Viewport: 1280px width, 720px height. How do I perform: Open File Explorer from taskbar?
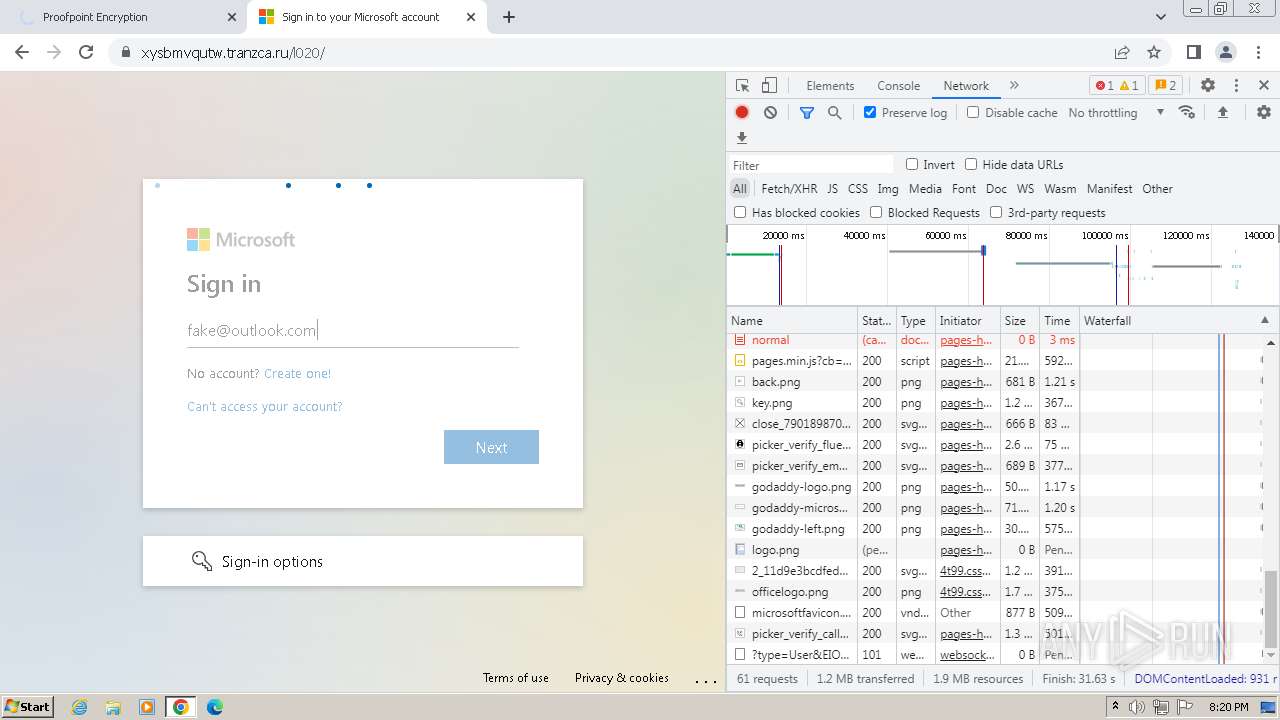pyautogui.click(x=113, y=707)
